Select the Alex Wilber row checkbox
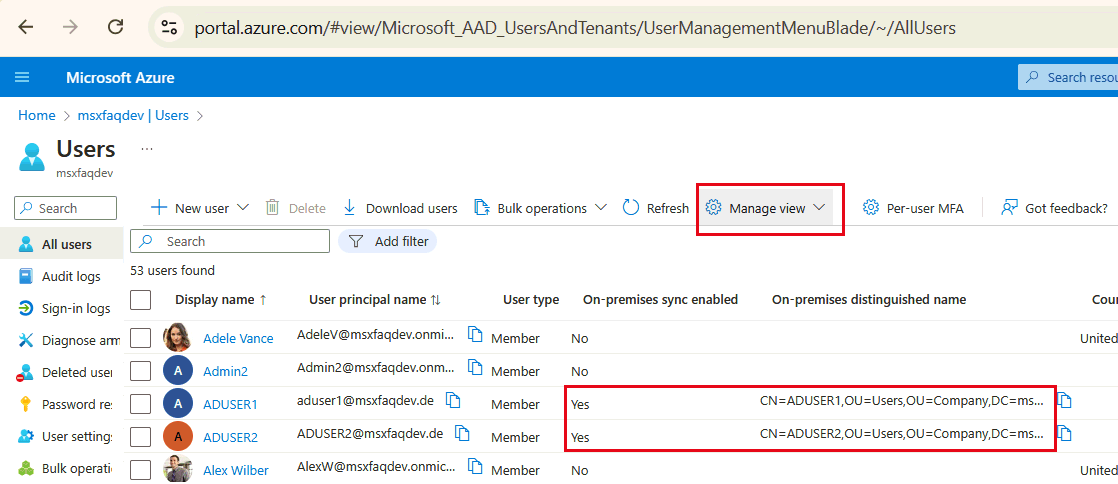Viewport: 1118px width, 484px height. pyautogui.click(x=140, y=470)
